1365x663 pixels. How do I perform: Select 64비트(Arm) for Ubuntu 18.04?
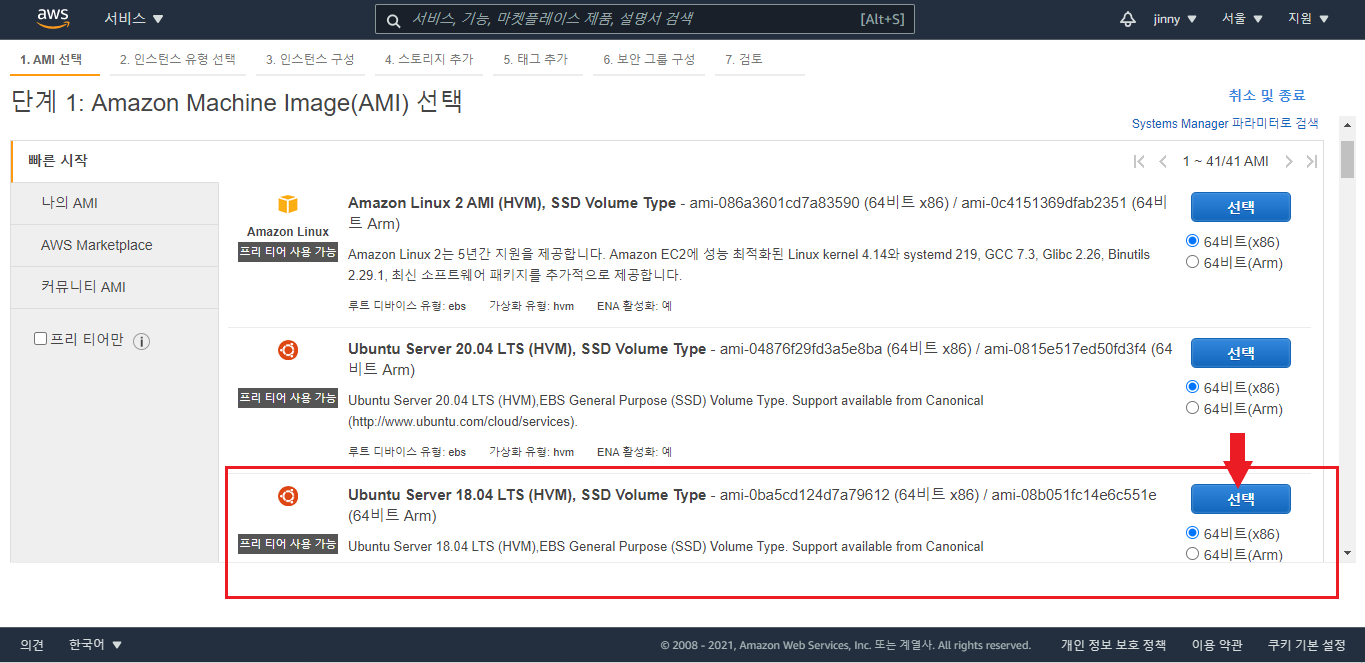1192,554
